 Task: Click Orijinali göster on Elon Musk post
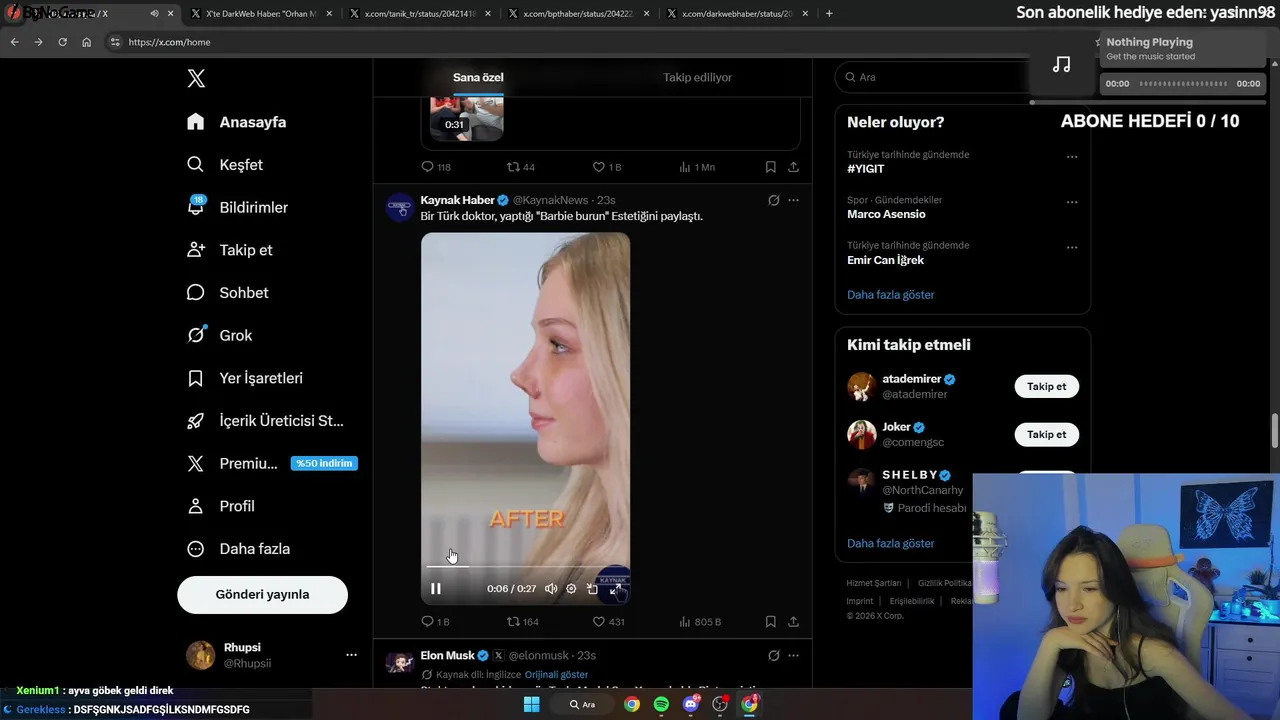coord(556,675)
